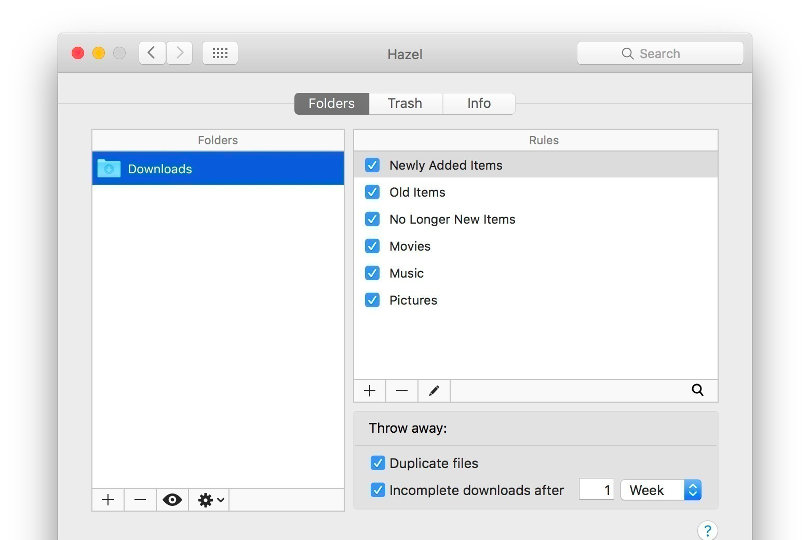Select the Movies rule name
This screenshot has height=540, width=810.
(410, 246)
